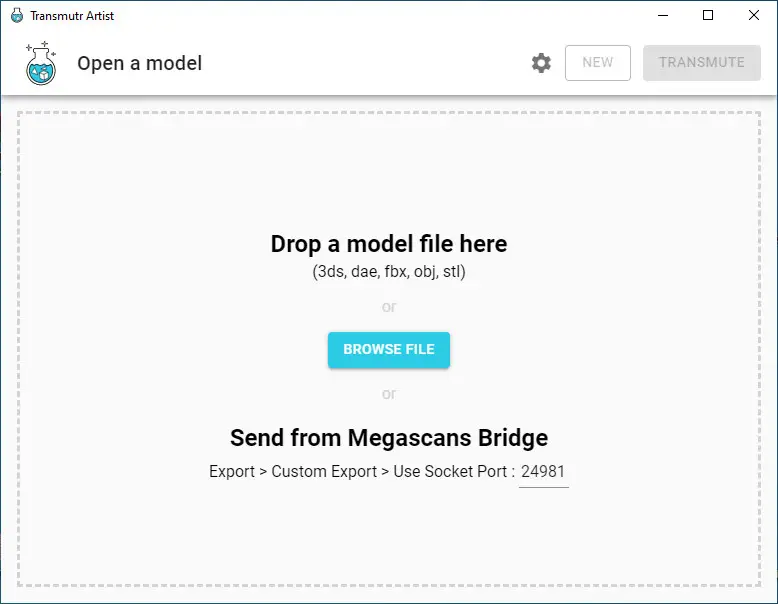Click the socket port field showing 24981
This screenshot has width=778, height=604.
pyautogui.click(x=543, y=472)
